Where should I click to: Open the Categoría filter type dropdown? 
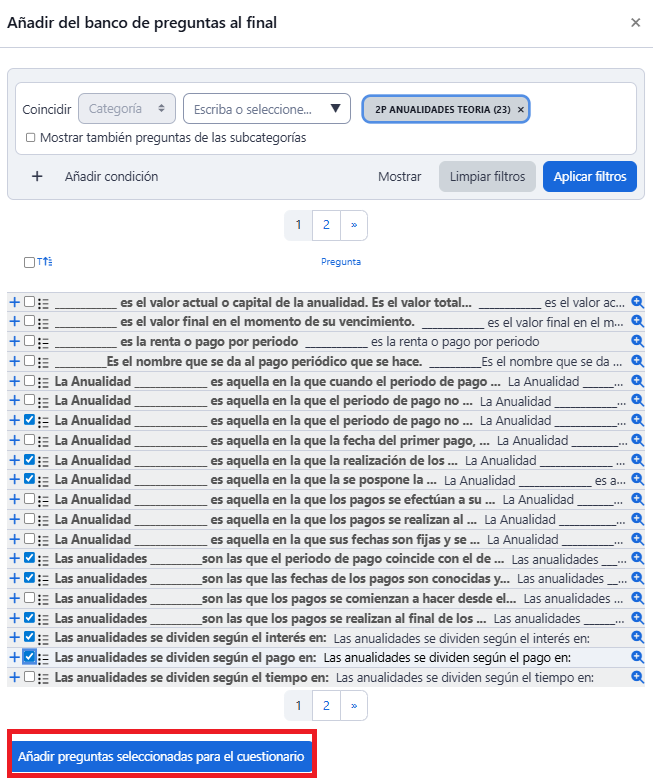[127, 108]
